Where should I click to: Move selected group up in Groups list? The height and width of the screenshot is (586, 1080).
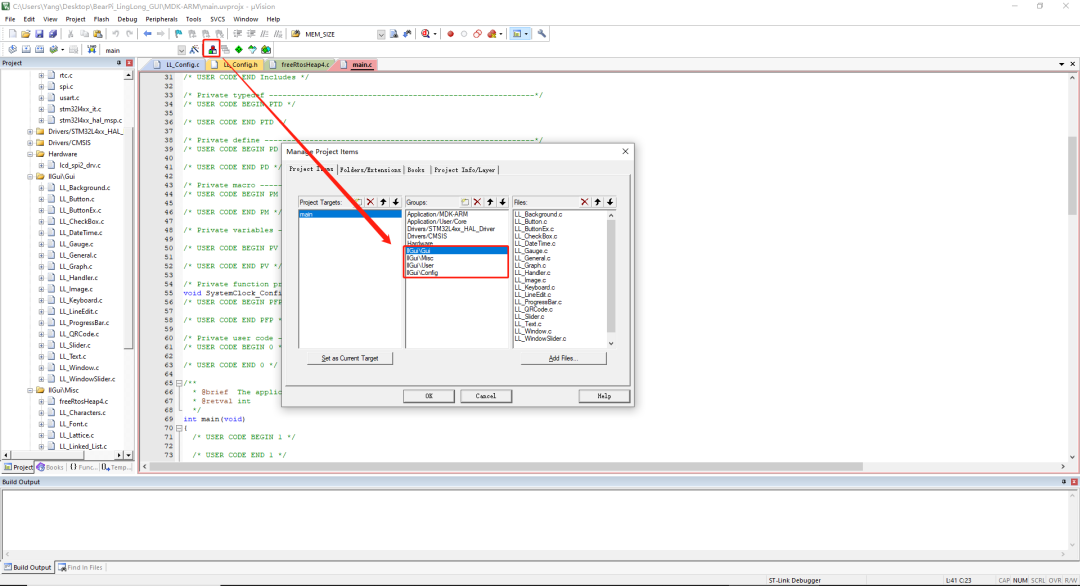point(491,202)
